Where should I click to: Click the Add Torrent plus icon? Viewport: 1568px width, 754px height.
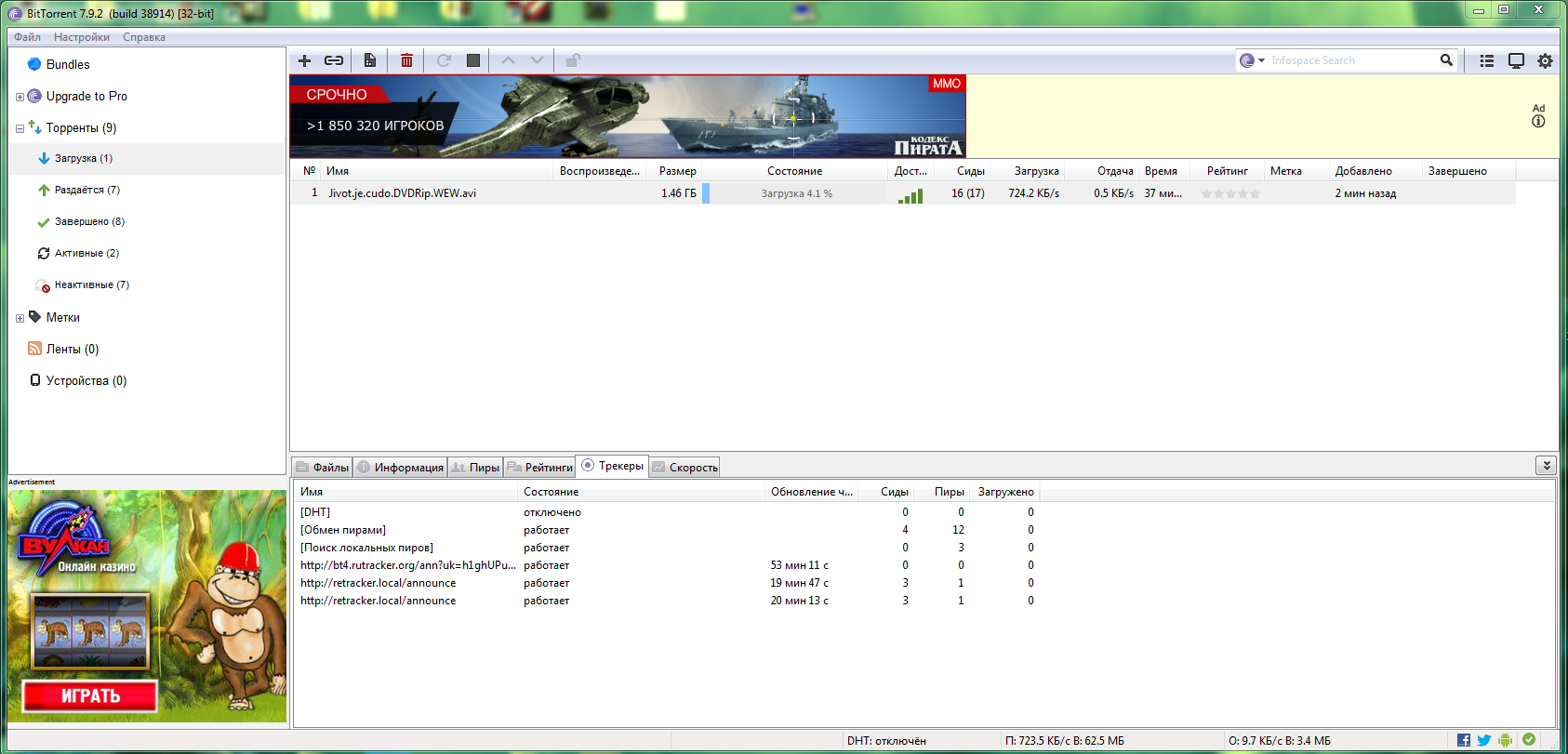point(304,60)
